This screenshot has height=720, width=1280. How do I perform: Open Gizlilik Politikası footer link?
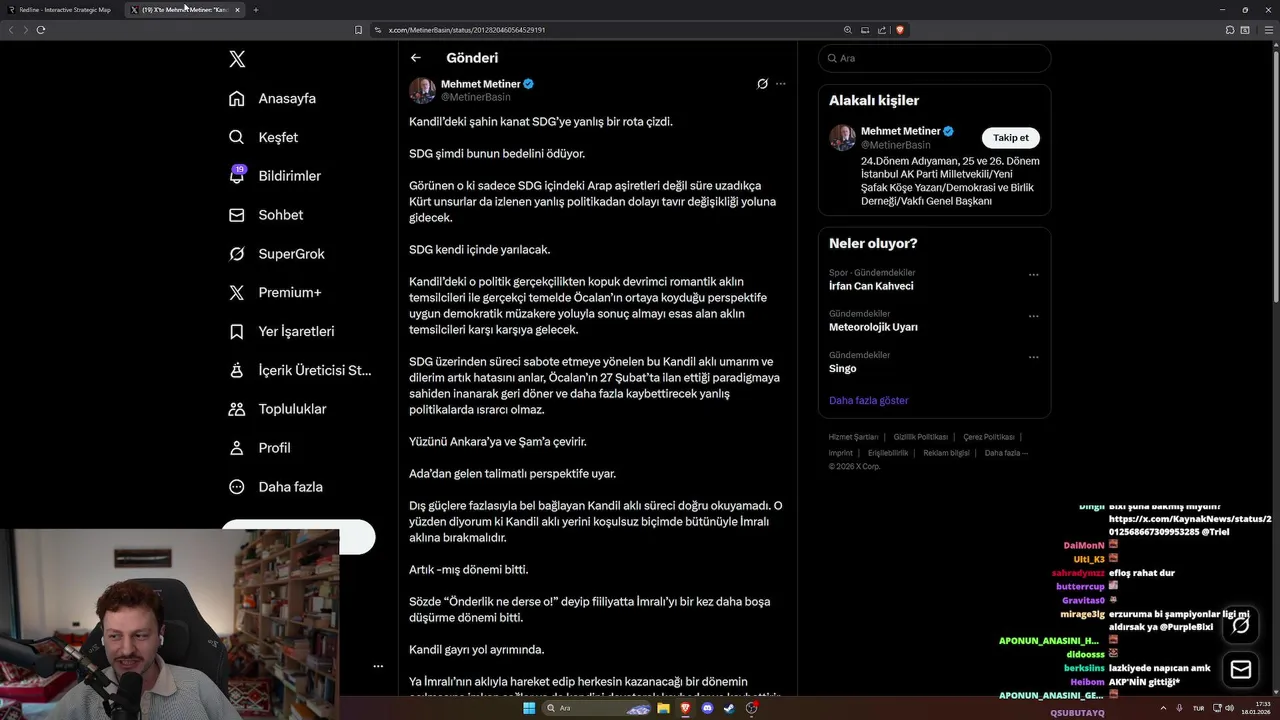point(921,437)
